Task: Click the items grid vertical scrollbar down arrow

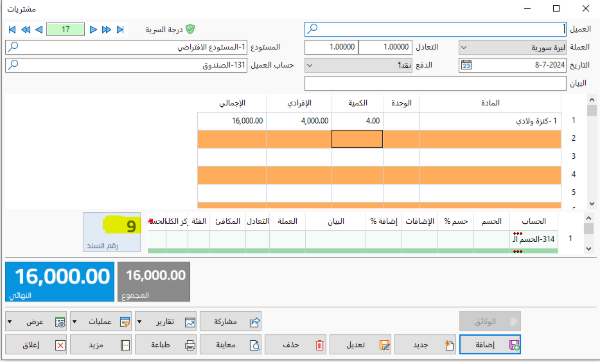Action: (x=592, y=204)
